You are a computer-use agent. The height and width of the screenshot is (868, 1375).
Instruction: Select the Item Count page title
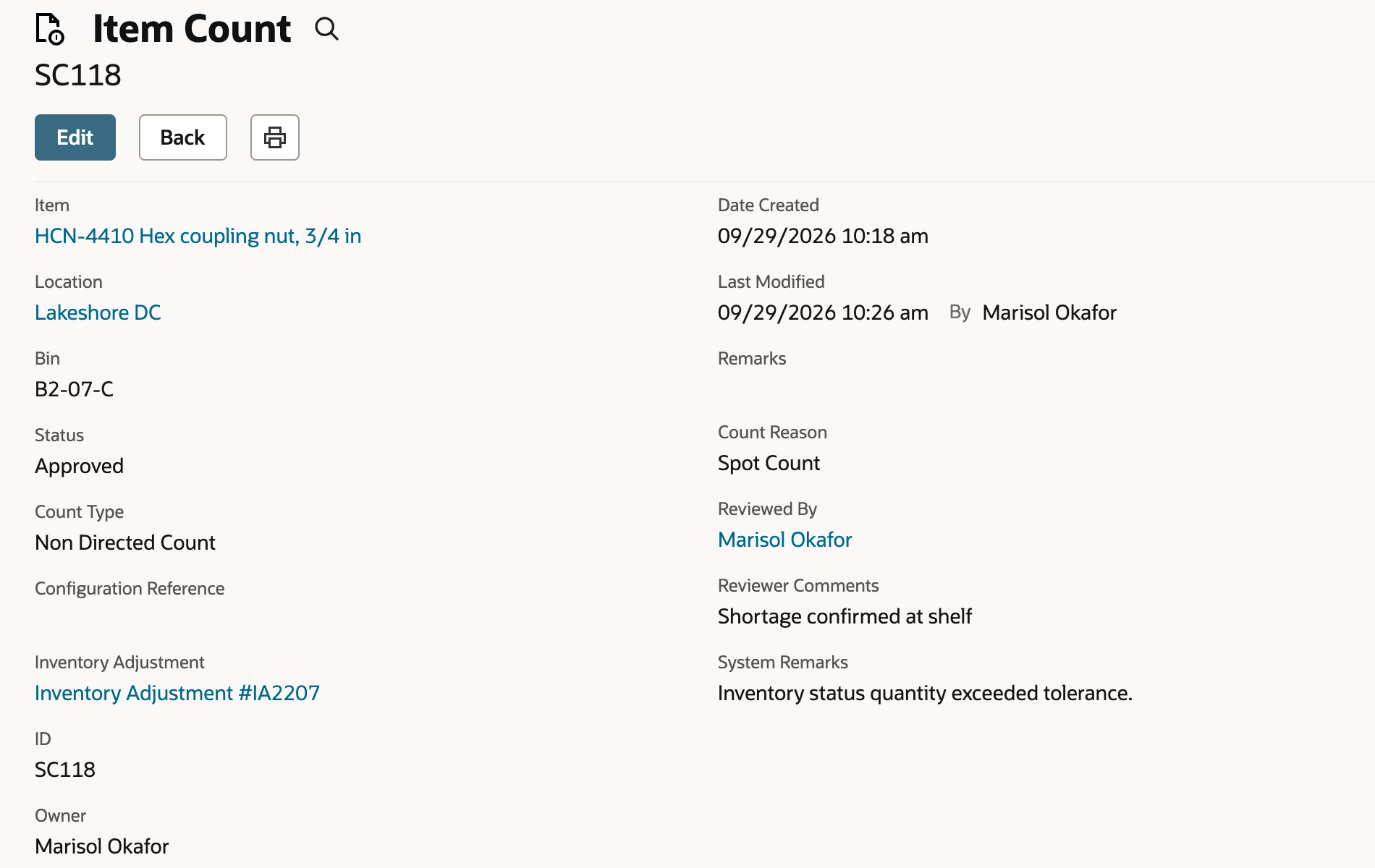pos(192,29)
